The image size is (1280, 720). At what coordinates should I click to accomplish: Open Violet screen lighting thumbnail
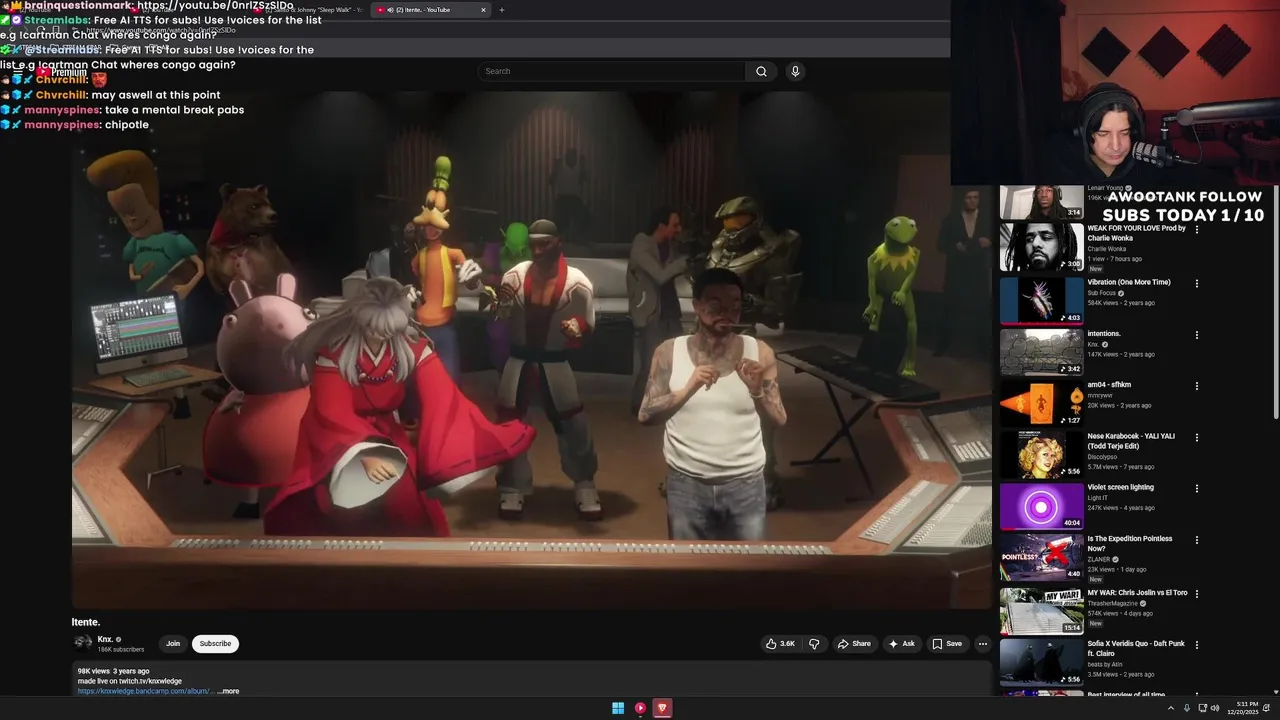[x=1041, y=506]
